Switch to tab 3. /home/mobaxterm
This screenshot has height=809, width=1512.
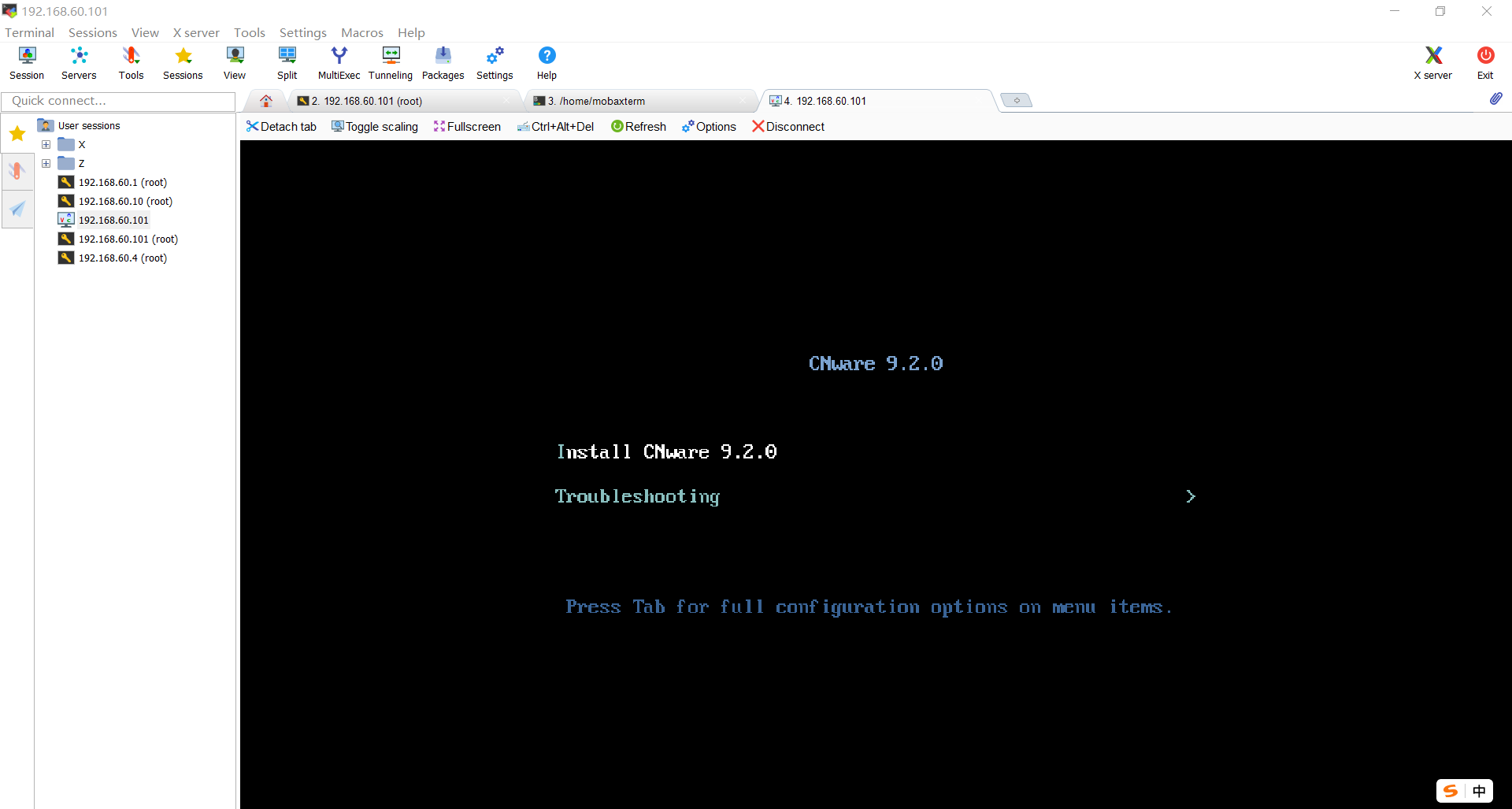coord(639,101)
